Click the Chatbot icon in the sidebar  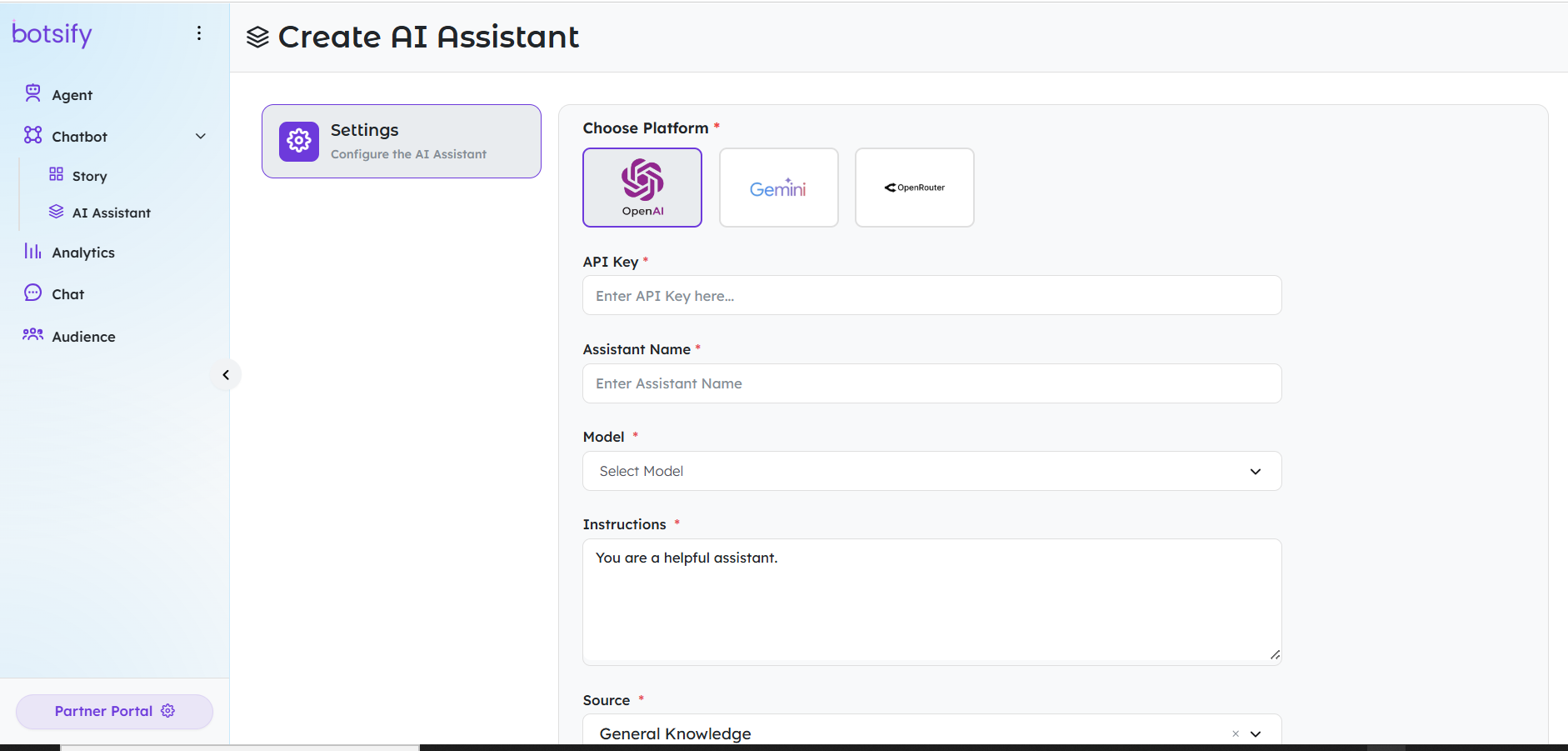32,135
